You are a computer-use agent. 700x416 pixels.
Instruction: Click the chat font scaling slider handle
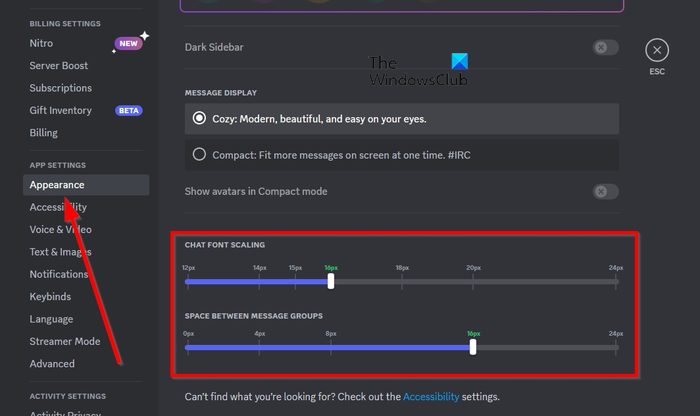(x=331, y=282)
